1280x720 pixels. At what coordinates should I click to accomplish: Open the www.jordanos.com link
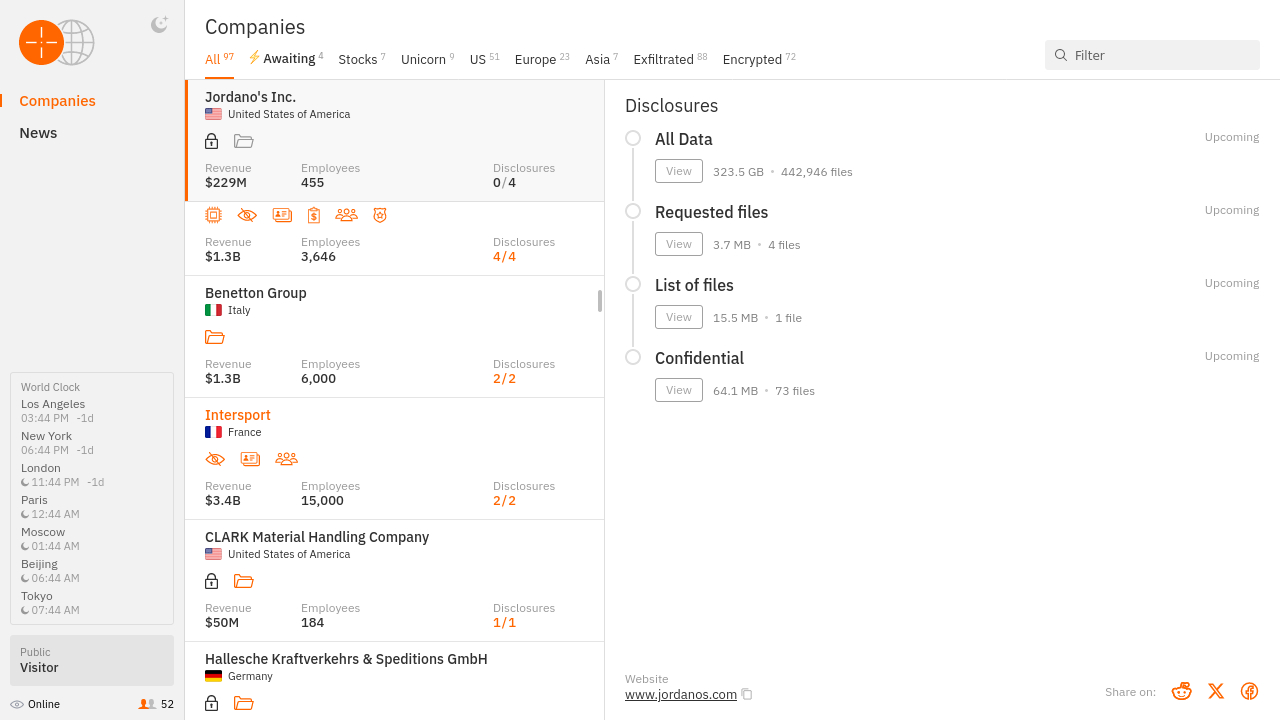point(680,694)
